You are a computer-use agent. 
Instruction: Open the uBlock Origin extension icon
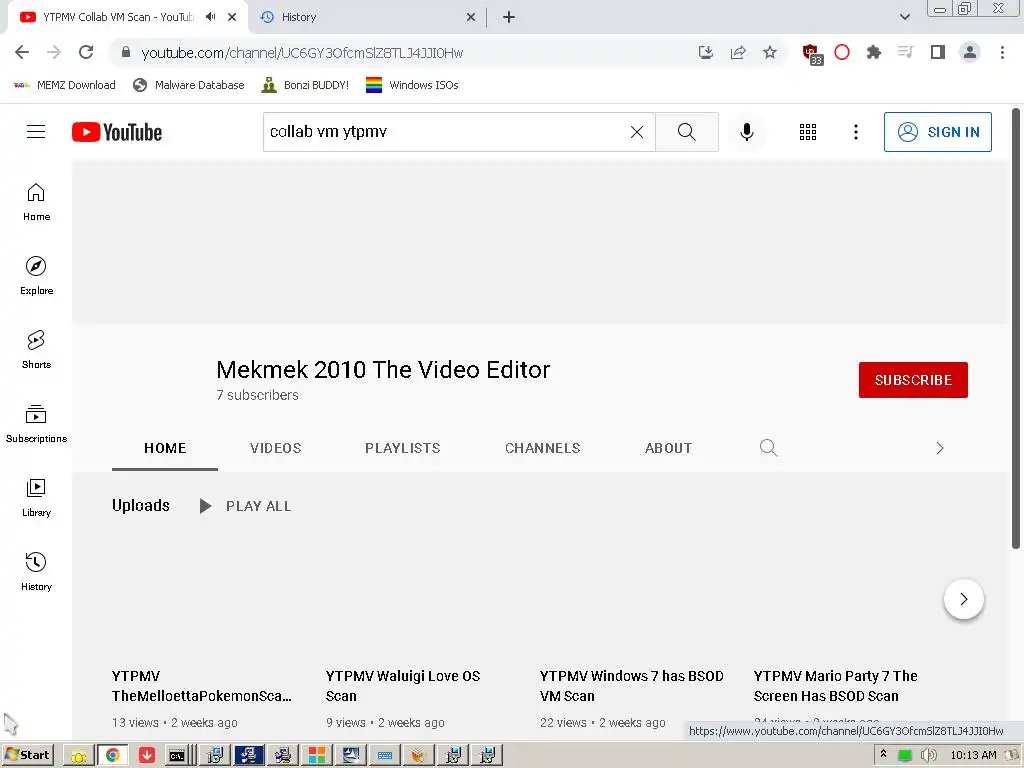(812, 54)
